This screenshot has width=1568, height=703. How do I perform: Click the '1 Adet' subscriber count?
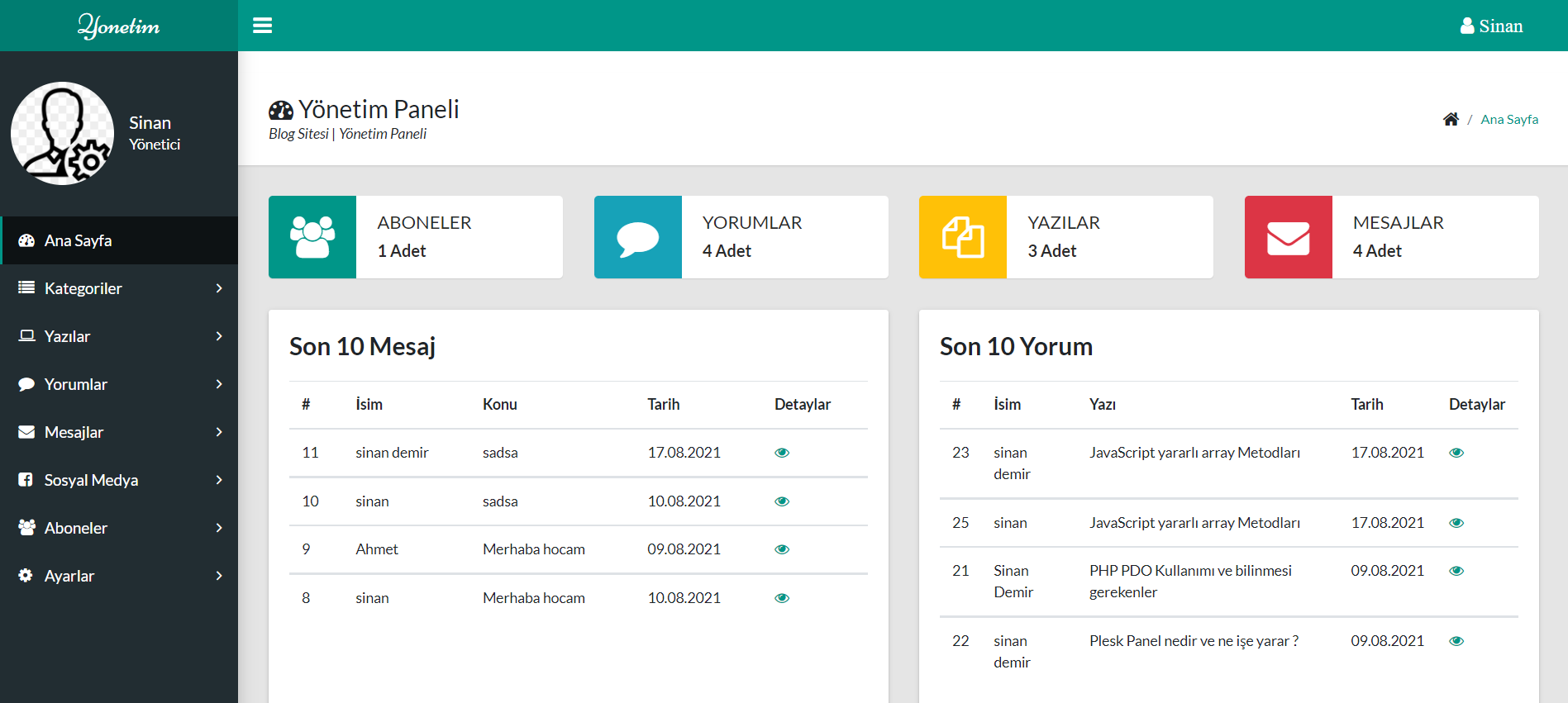(x=402, y=251)
